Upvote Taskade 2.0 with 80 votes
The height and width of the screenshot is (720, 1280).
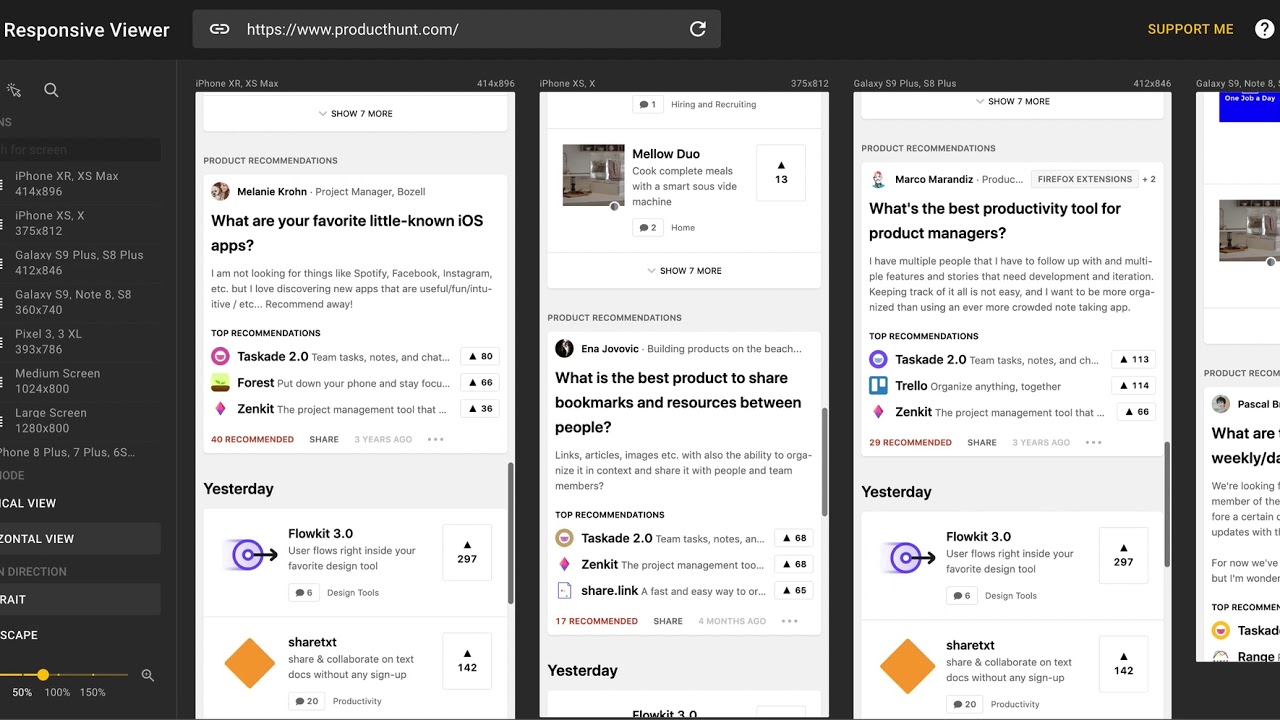480,356
